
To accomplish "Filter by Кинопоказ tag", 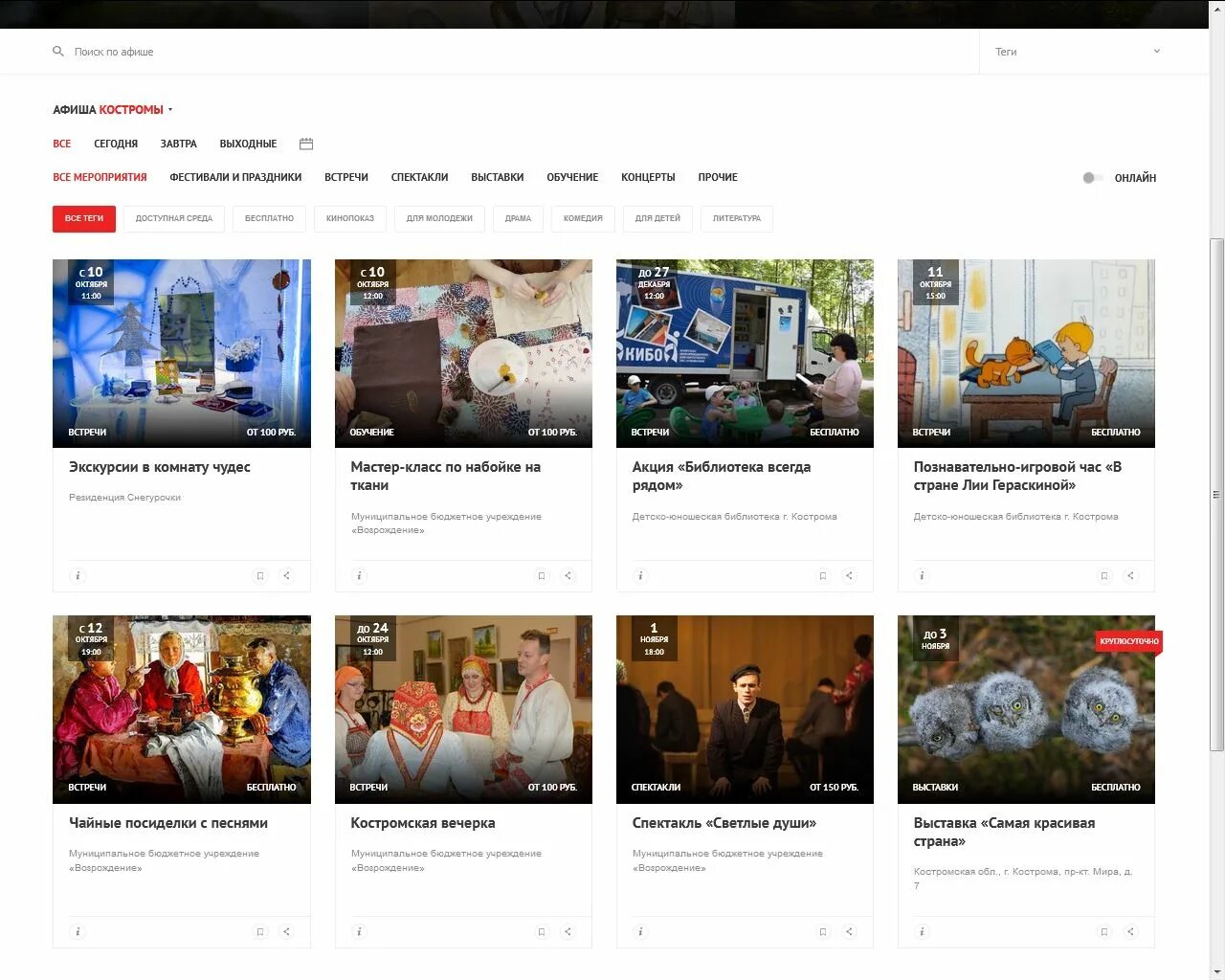I will pos(350,218).
